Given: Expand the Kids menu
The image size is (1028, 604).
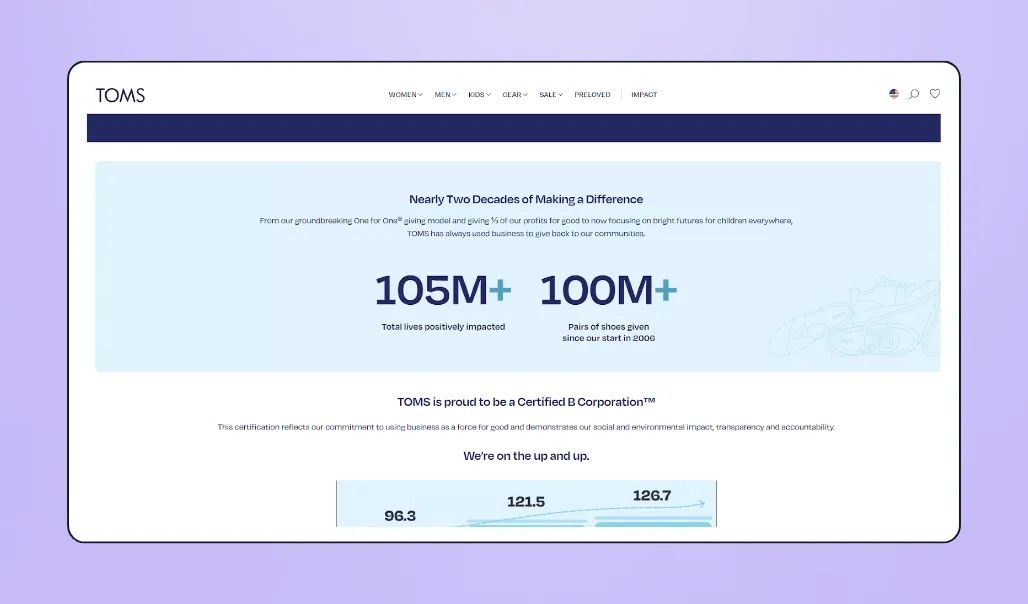Looking at the screenshot, I should [479, 94].
